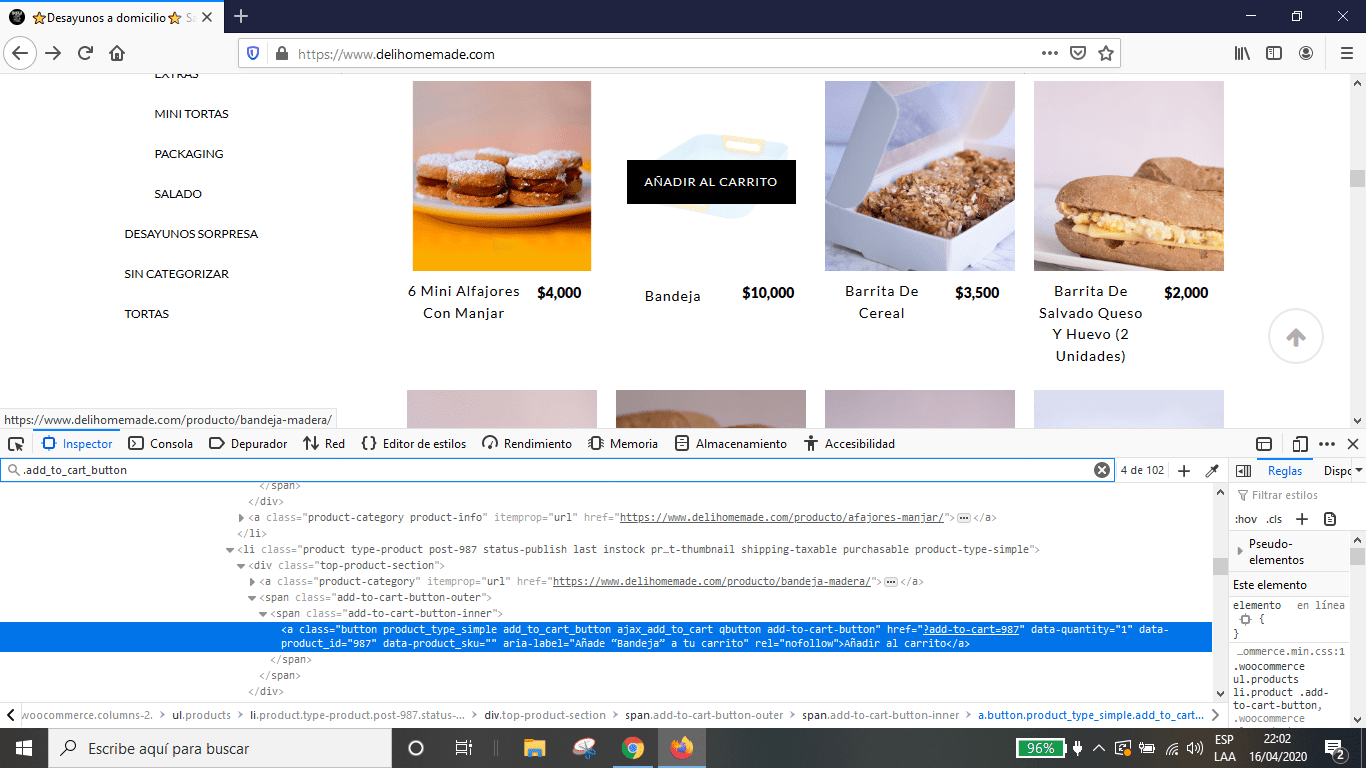
Task: Expand the bandeja-madera anchor node
Action: [x=253, y=582]
